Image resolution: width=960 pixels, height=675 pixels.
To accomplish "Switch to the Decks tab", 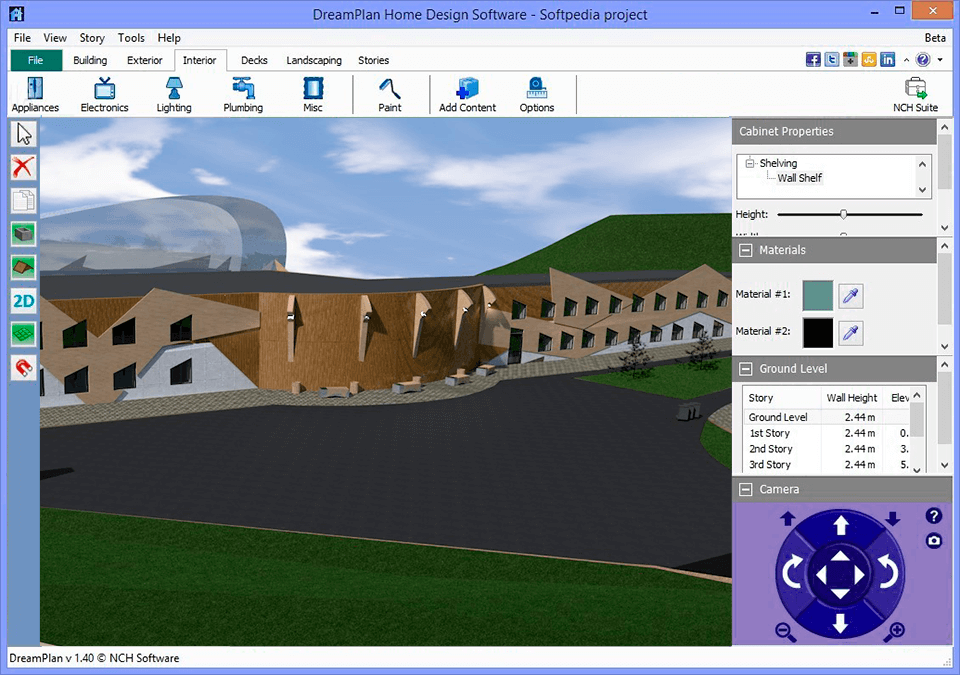I will [253, 60].
